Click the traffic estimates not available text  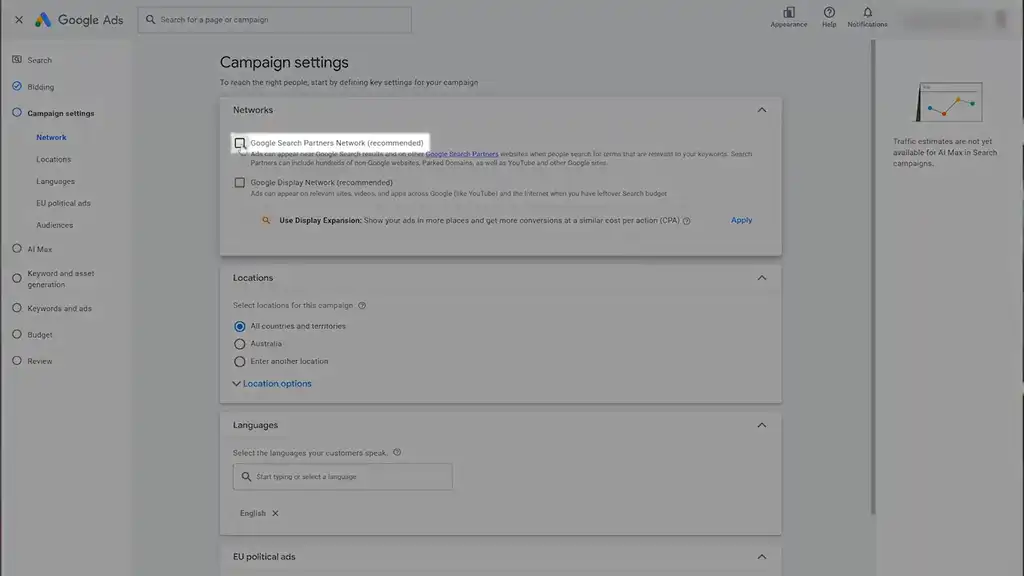pos(945,152)
